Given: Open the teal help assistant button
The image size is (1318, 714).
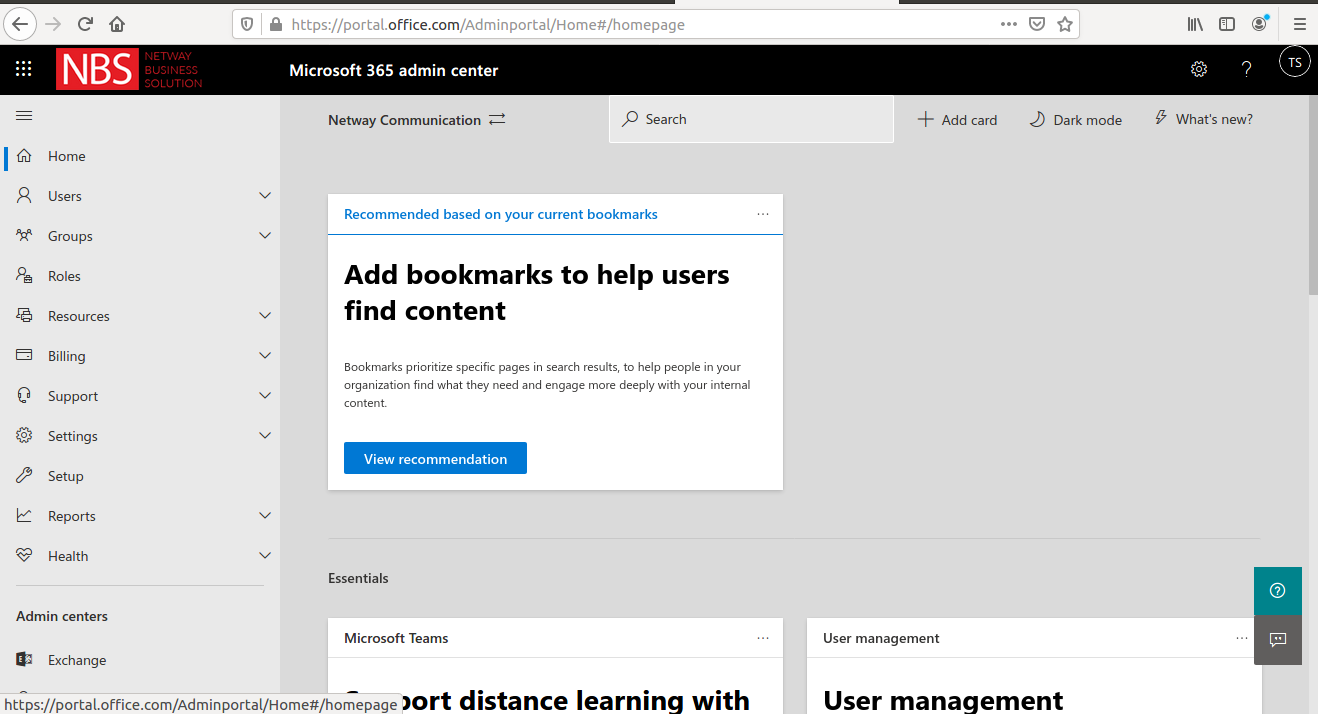Looking at the screenshot, I should 1277,590.
